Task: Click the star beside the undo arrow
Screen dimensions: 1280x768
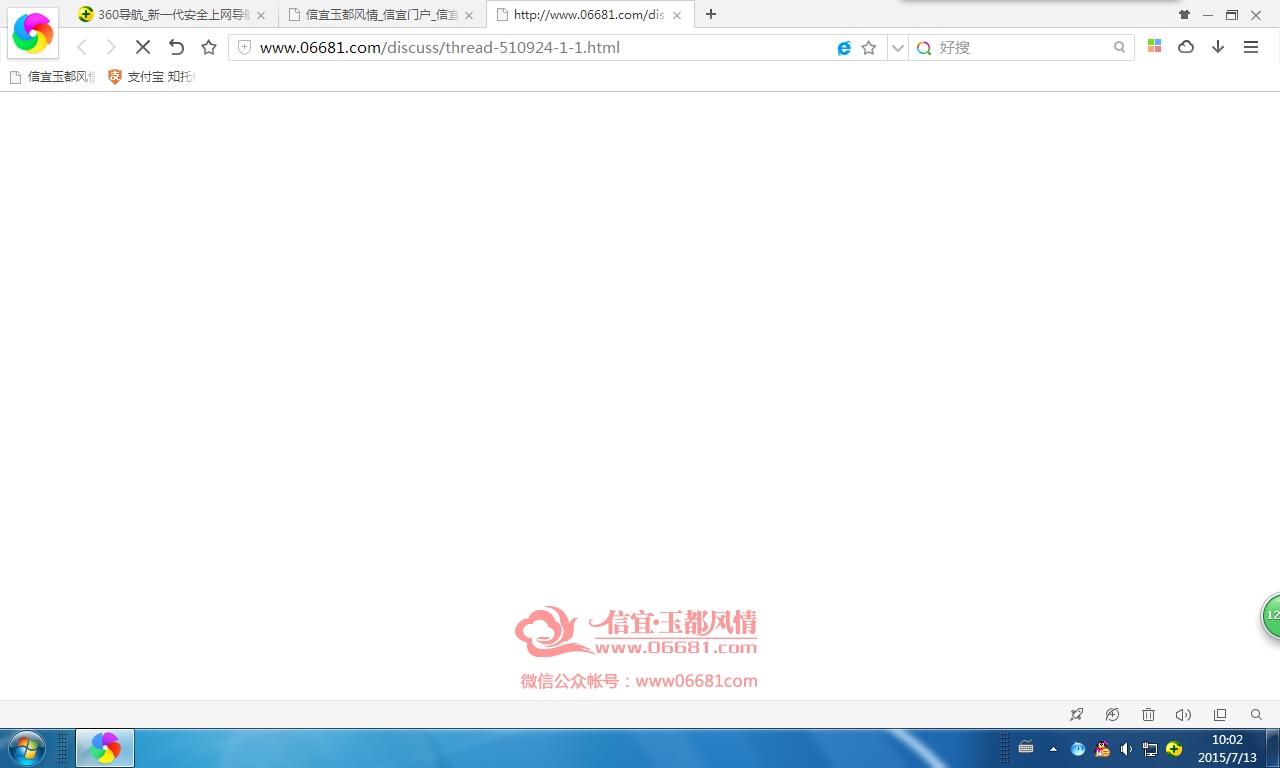Action: coord(208,47)
